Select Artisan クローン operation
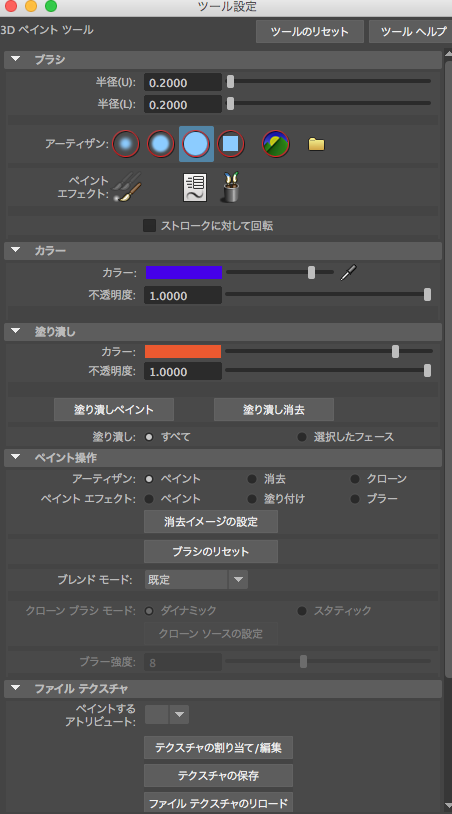This screenshot has height=814, width=452. [x=355, y=479]
